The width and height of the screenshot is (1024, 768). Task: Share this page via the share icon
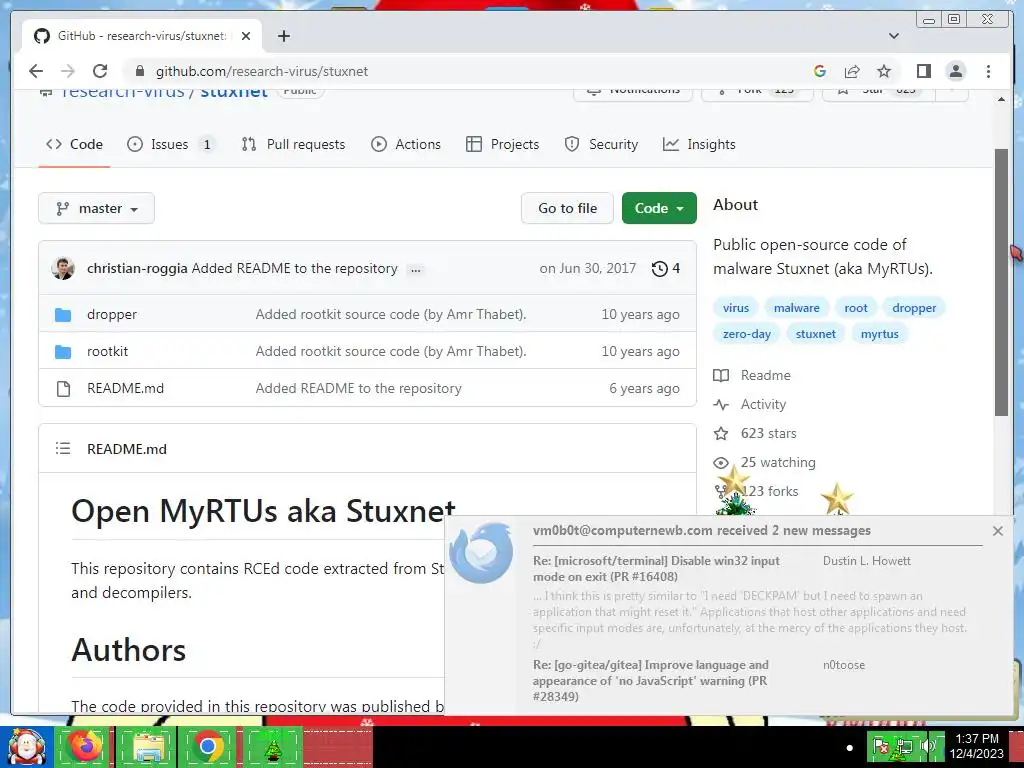point(852,71)
